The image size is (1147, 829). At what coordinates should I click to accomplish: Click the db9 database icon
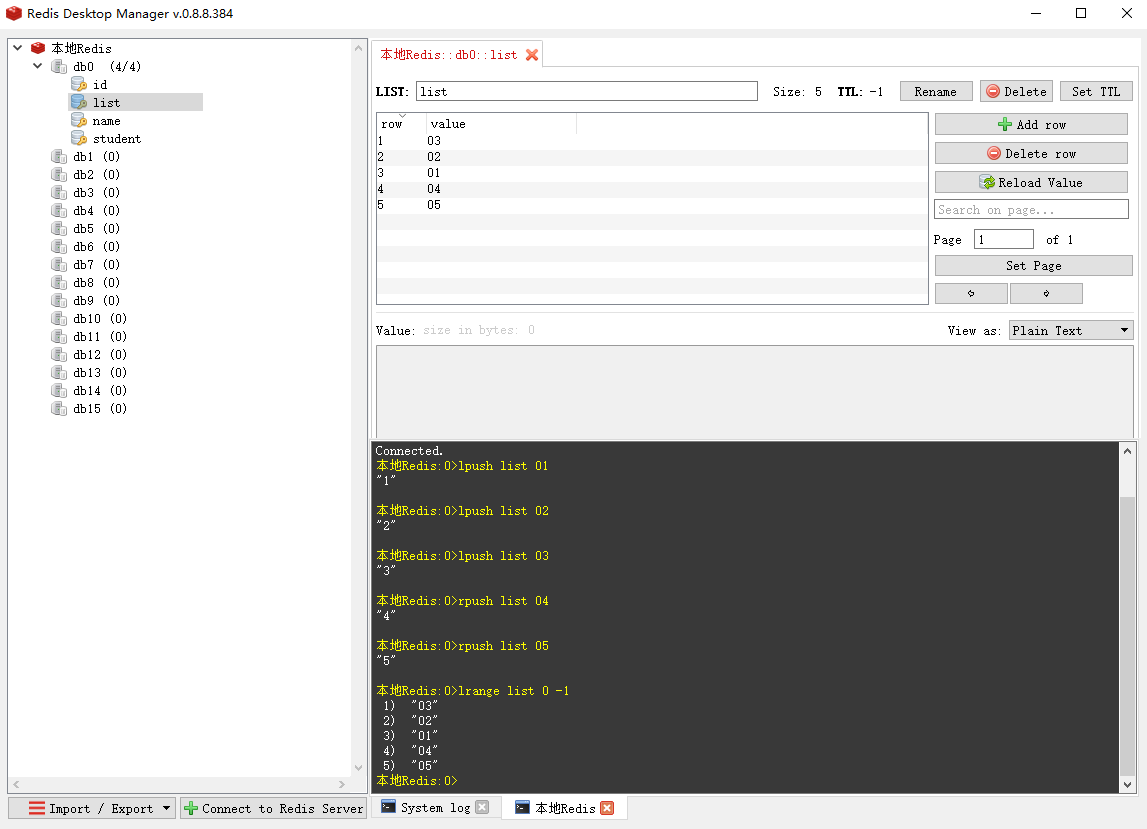click(59, 301)
